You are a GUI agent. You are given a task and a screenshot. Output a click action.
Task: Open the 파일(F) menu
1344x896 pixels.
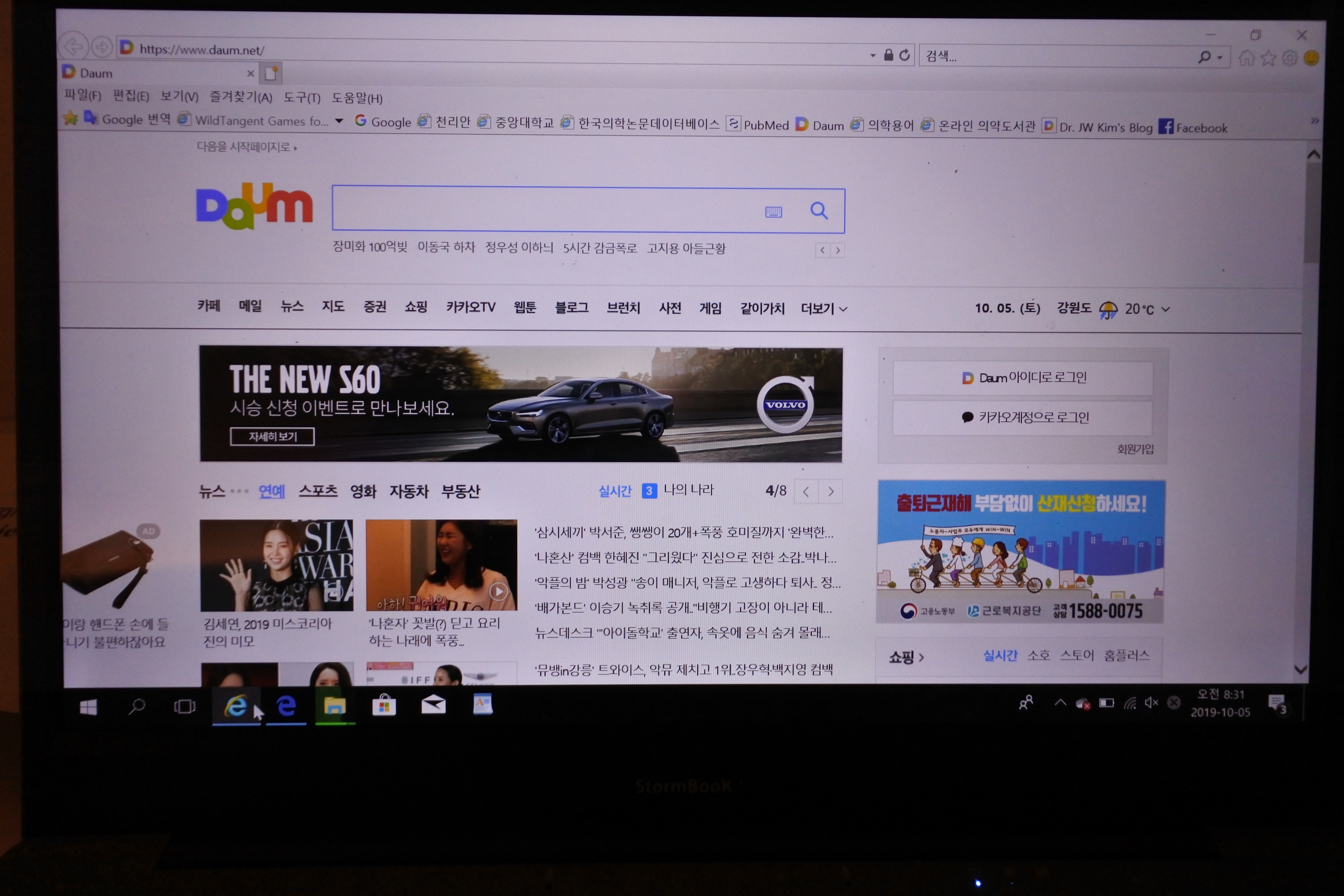(x=82, y=95)
